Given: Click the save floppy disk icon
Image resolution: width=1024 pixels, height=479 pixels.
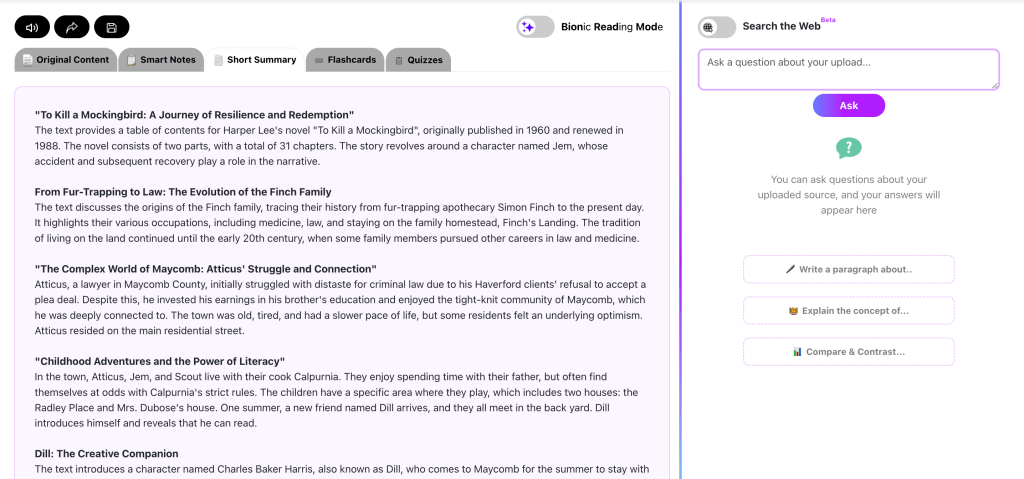Looking at the screenshot, I should pyautogui.click(x=111, y=27).
